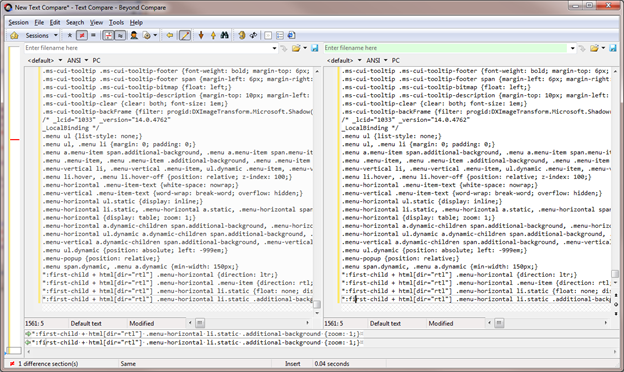Show all lines with the asterisk icon
624x372 pixels.
70,35
